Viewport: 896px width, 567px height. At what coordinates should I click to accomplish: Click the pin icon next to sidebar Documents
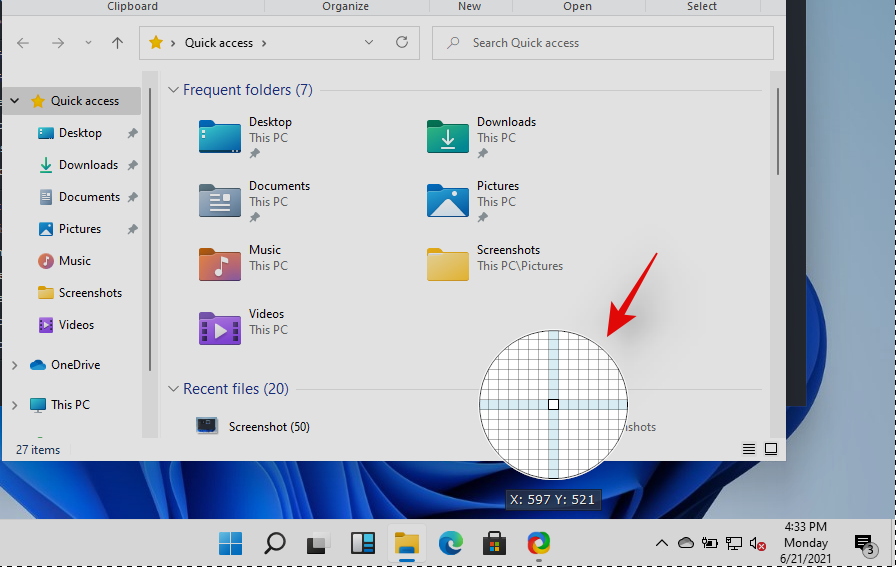[x=133, y=197]
